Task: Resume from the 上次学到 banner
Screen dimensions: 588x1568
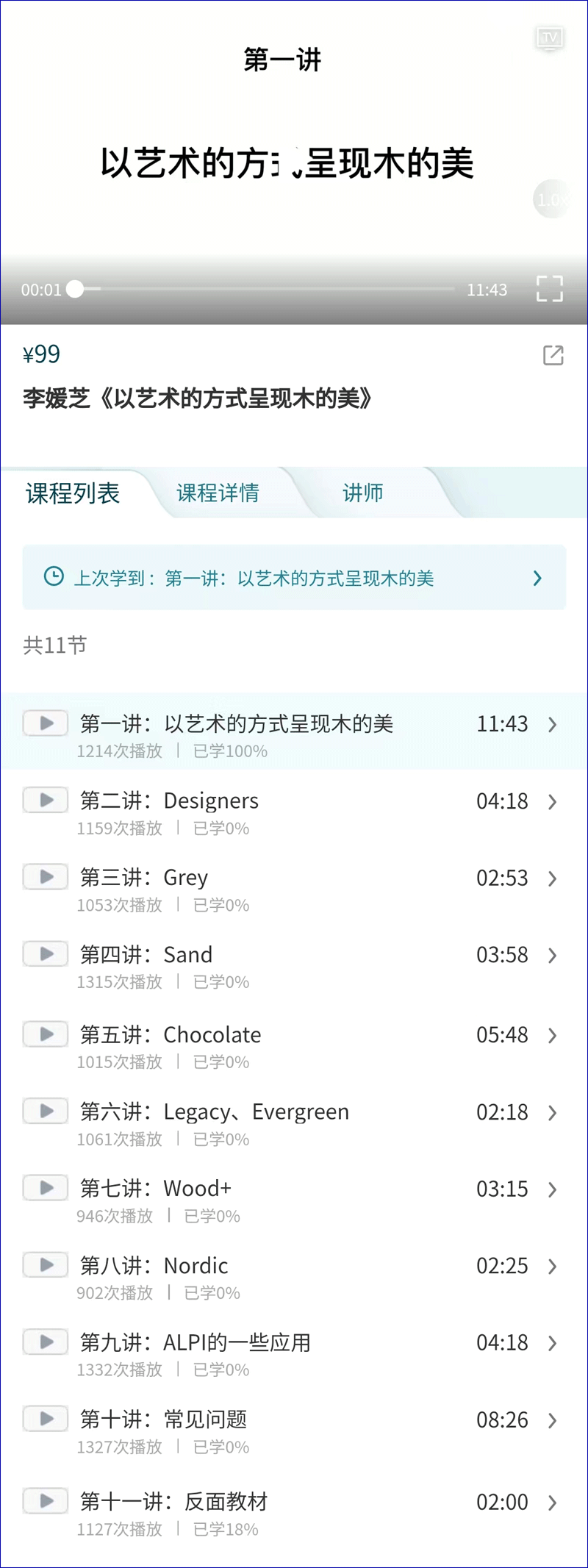Action: pyautogui.click(x=294, y=578)
